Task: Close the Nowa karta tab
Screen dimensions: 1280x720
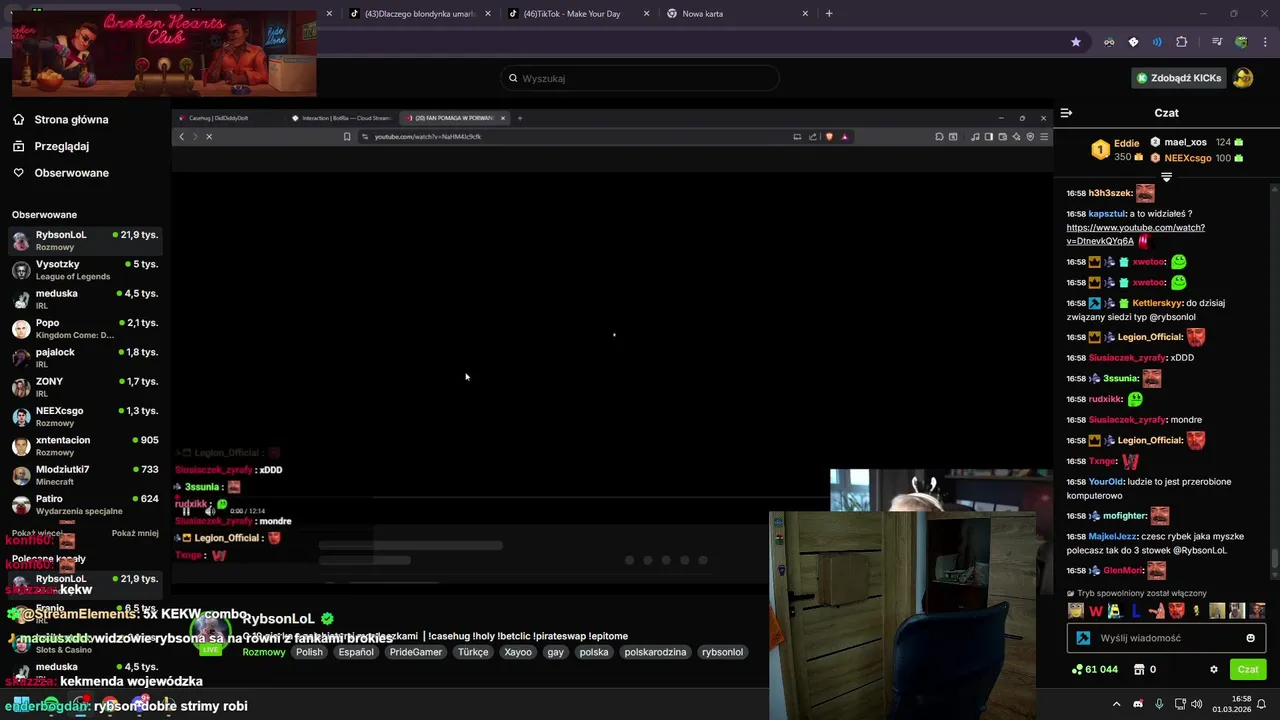Action: coord(805,14)
